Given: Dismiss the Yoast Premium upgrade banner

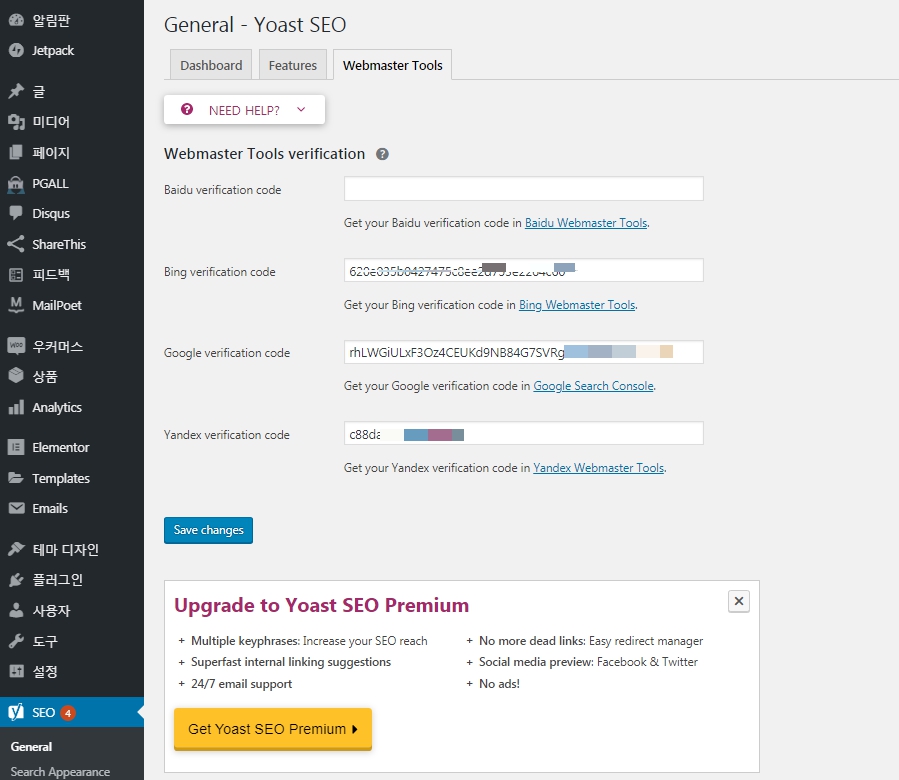Looking at the screenshot, I should (739, 601).
